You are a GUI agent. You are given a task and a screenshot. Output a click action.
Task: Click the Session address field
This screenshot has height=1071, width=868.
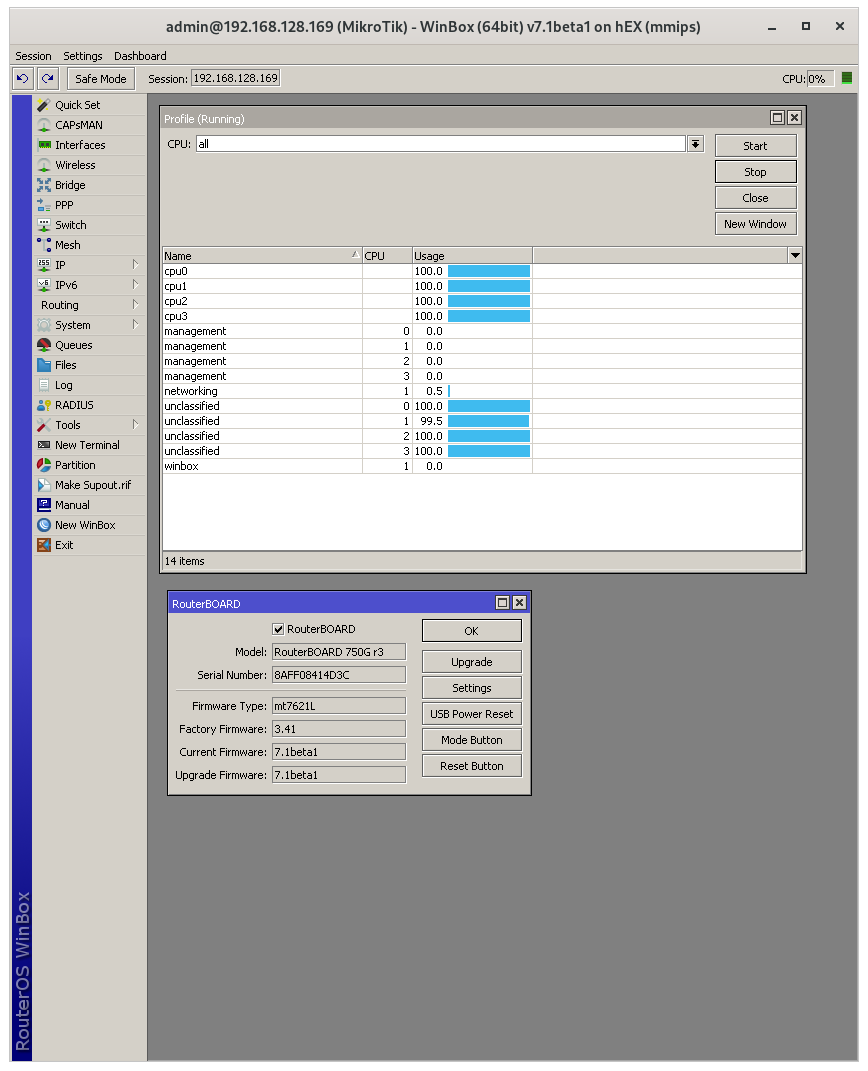click(x=236, y=78)
